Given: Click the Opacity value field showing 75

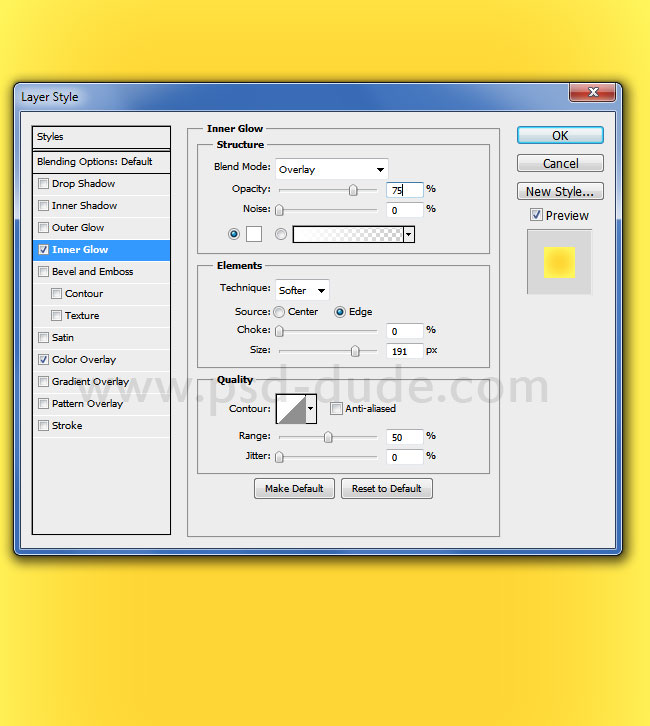Looking at the screenshot, I should (405, 190).
